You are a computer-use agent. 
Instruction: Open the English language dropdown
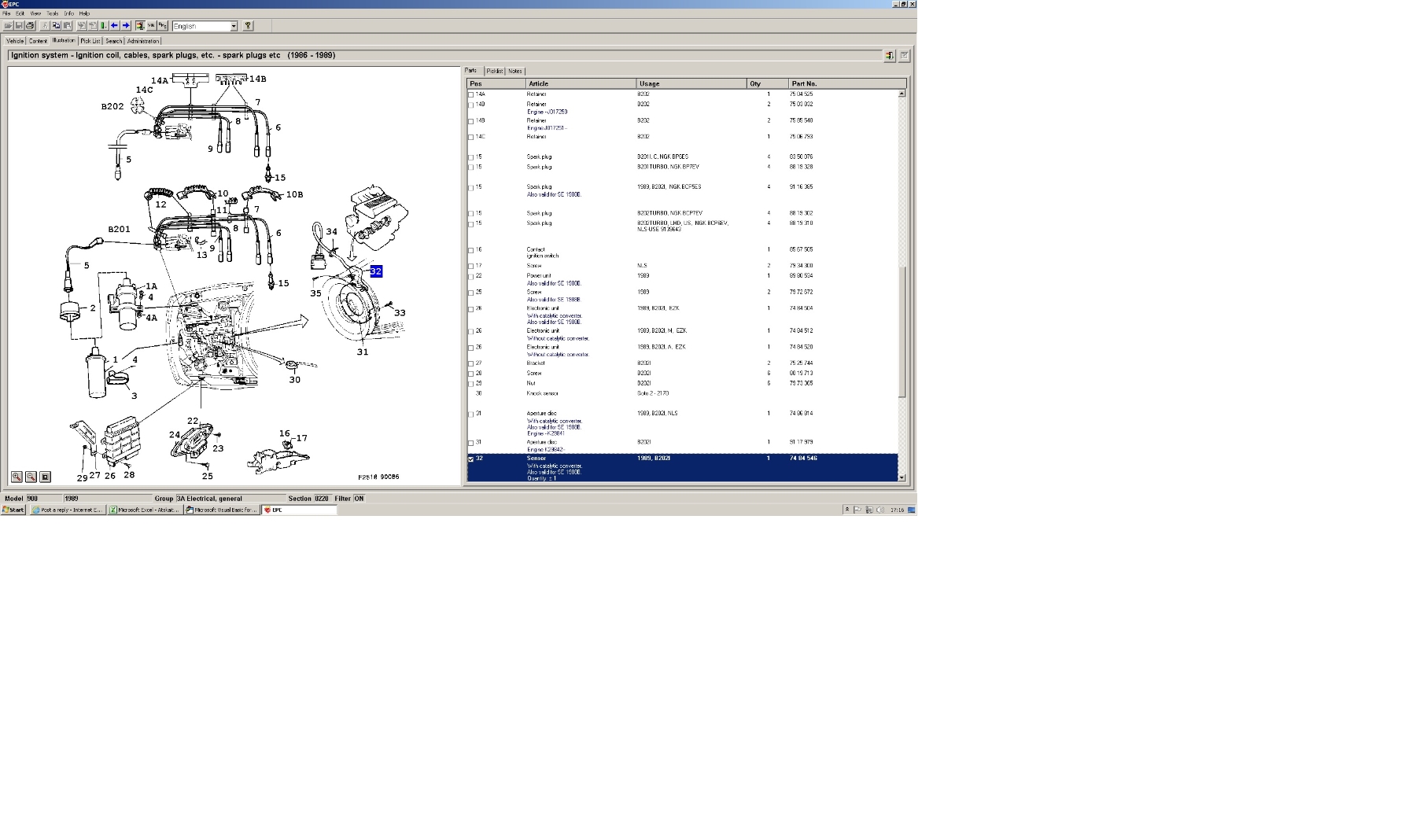tap(234, 26)
